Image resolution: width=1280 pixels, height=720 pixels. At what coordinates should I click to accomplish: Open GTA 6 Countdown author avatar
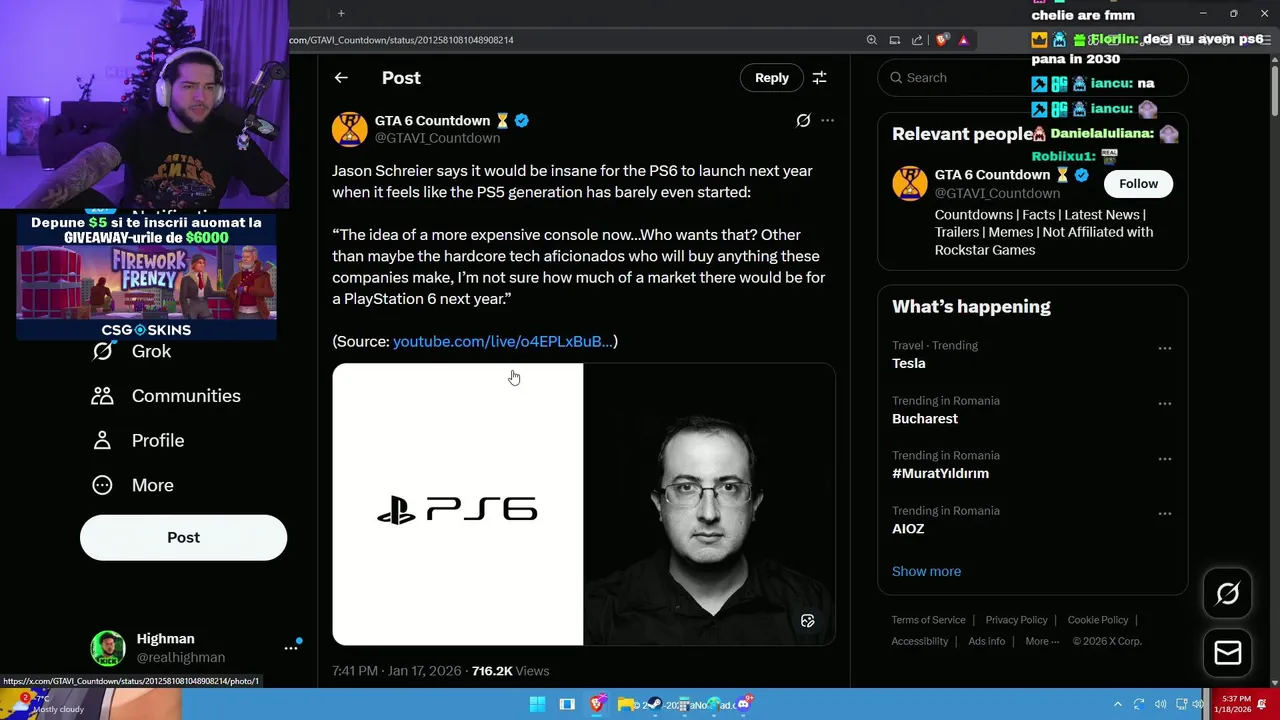[349, 129]
